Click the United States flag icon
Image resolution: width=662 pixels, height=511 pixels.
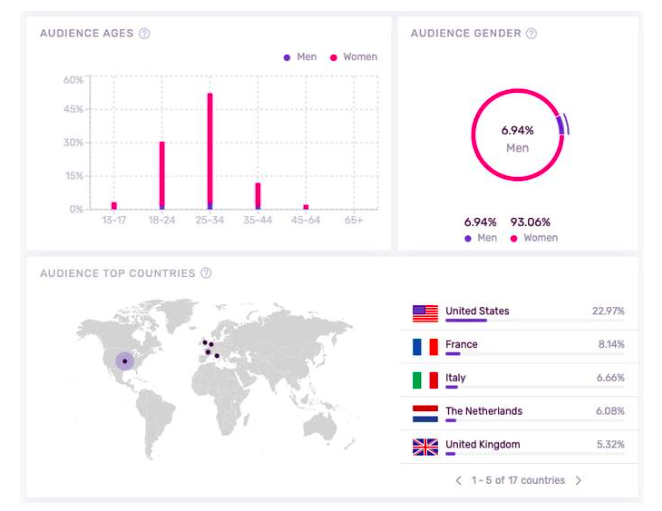click(425, 313)
